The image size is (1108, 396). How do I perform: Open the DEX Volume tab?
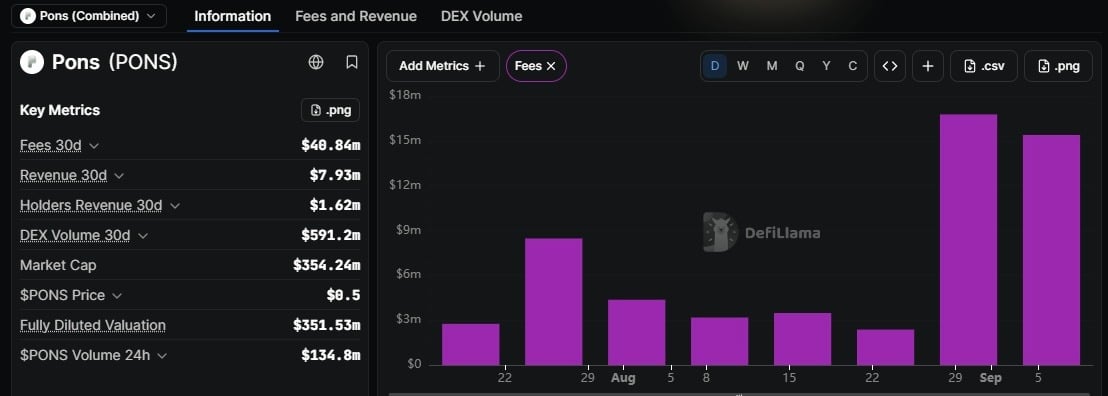pyautogui.click(x=481, y=16)
